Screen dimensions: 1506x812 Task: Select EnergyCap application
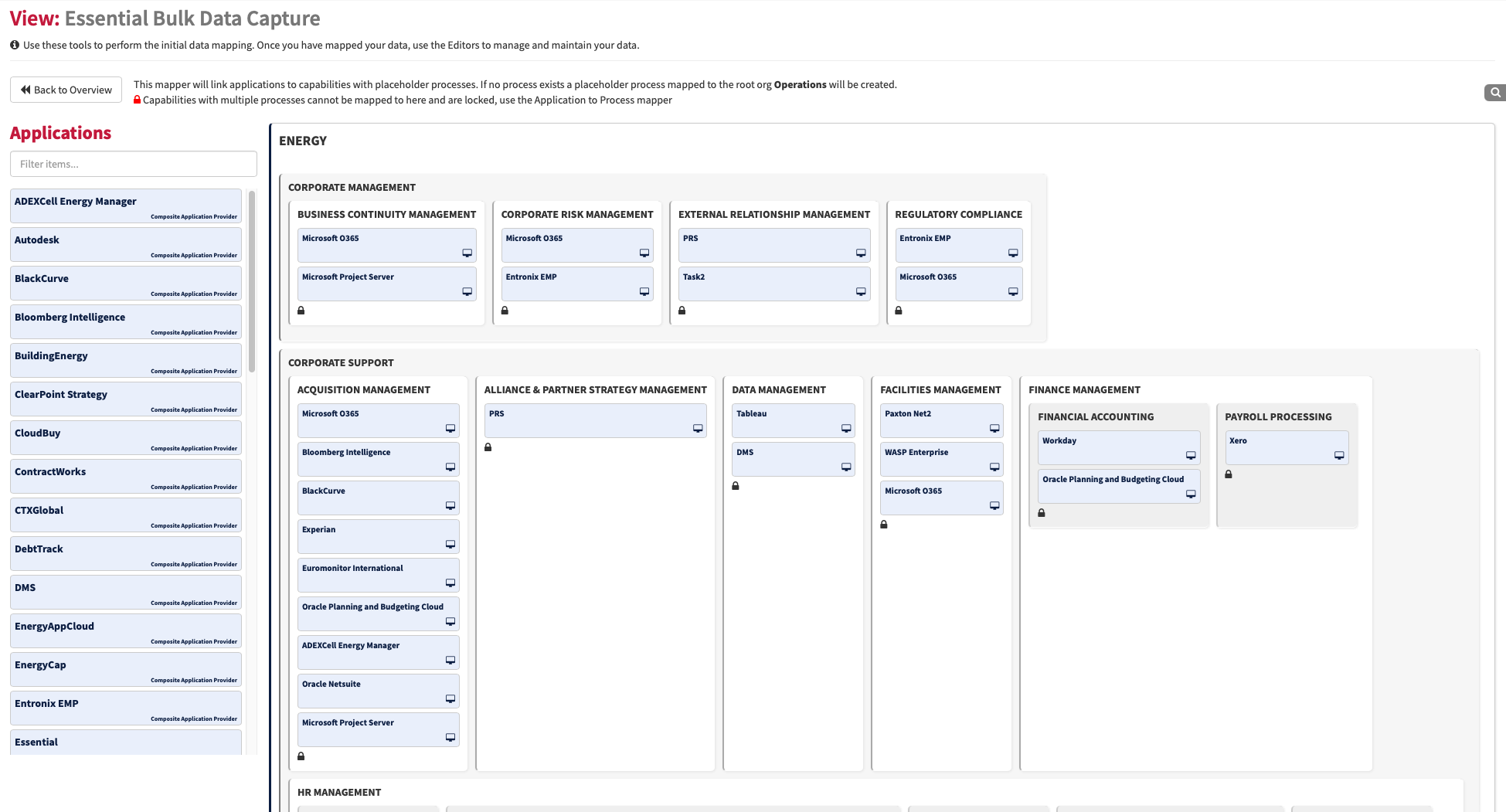pyautogui.click(x=126, y=670)
